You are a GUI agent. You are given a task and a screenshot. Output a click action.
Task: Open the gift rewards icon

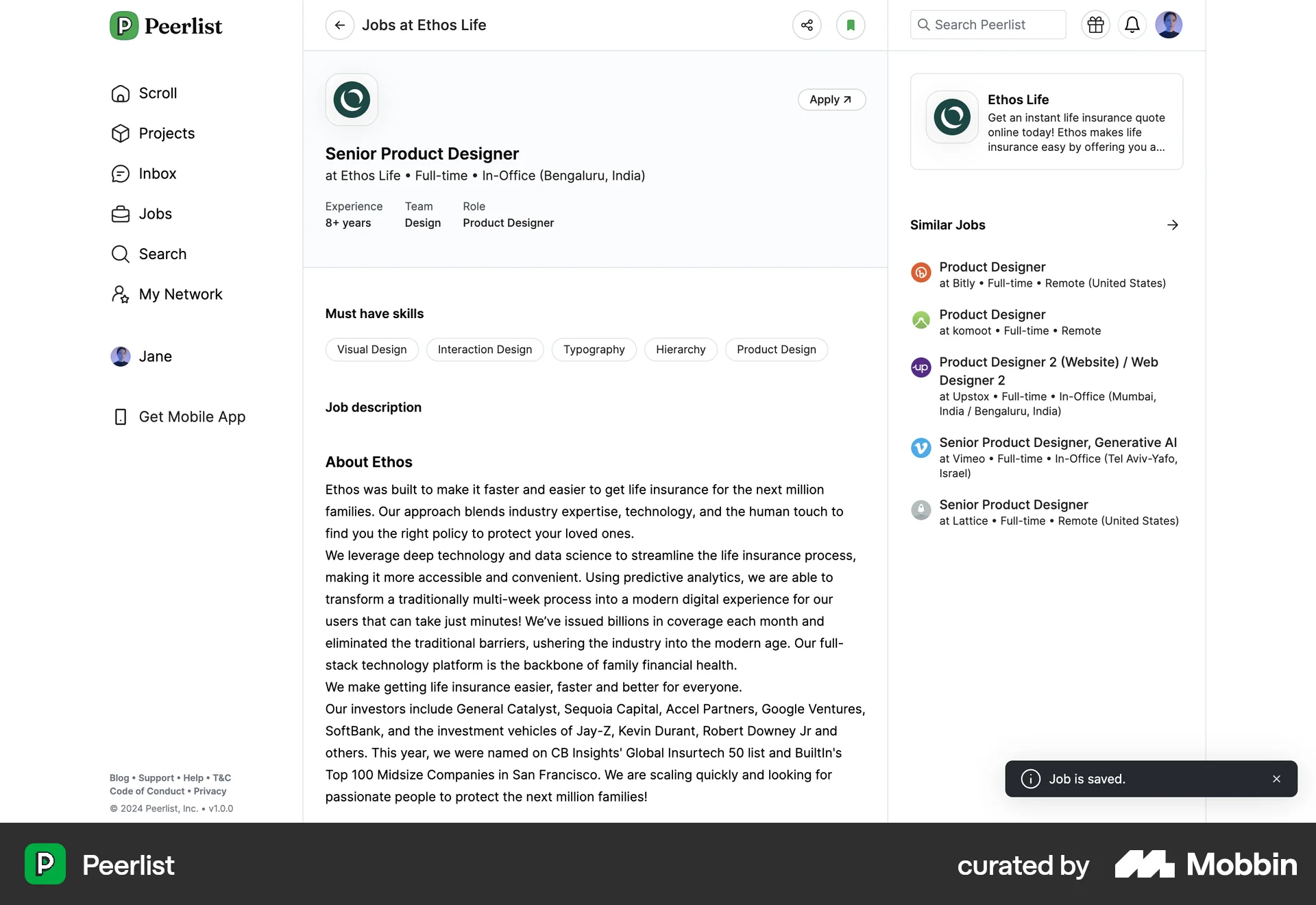pyautogui.click(x=1095, y=25)
